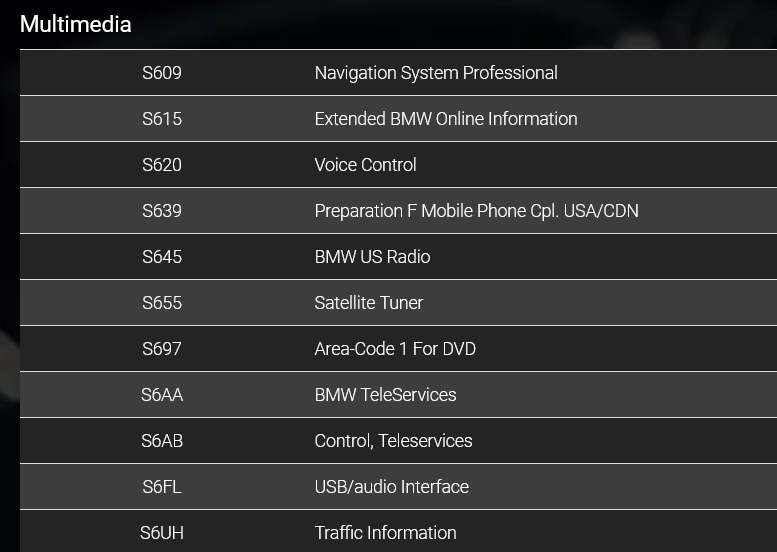Image resolution: width=777 pixels, height=552 pixels.
Task: Click the Voice Control entry
Action: point(365,165)
